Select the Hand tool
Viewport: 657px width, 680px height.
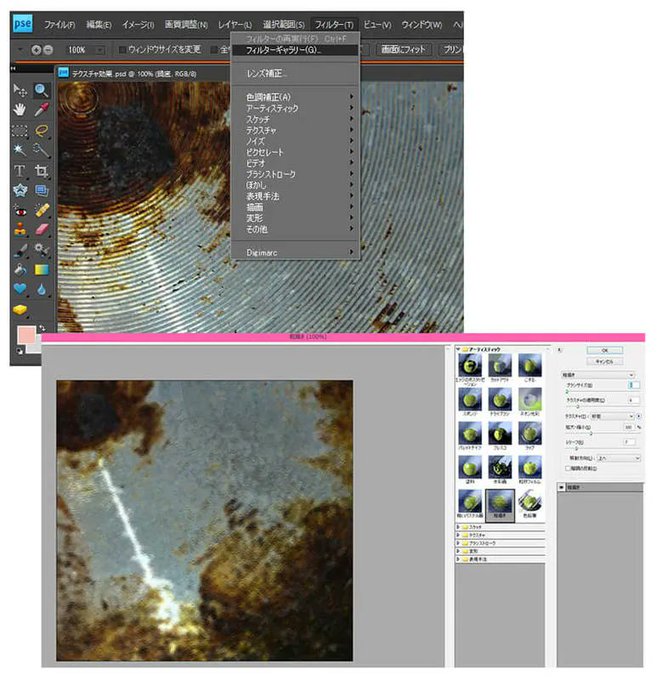point(20,110)
